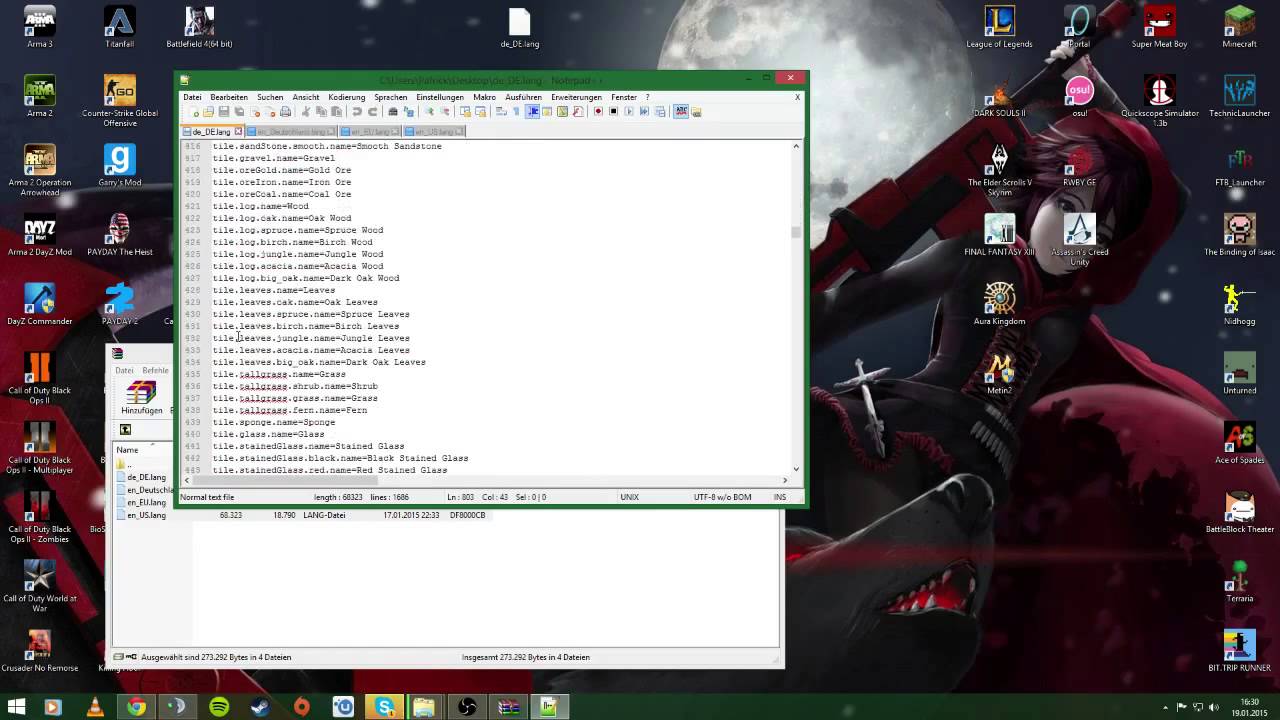Screen dimensions: 1280x720
Task: Click the line tile.sponge.name=Sponge
Action: click(274, 422)
